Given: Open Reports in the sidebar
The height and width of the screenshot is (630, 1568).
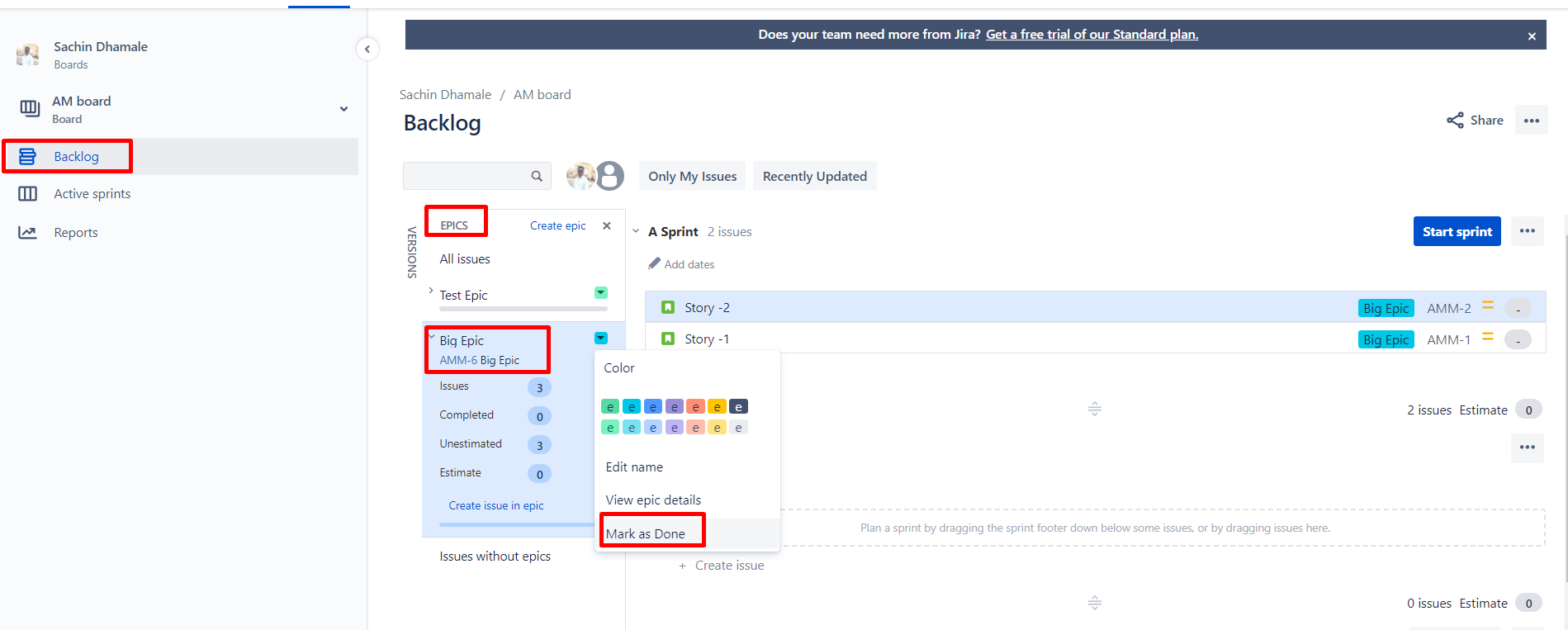Looking at the screenshot, I should [x=76, y=233].
